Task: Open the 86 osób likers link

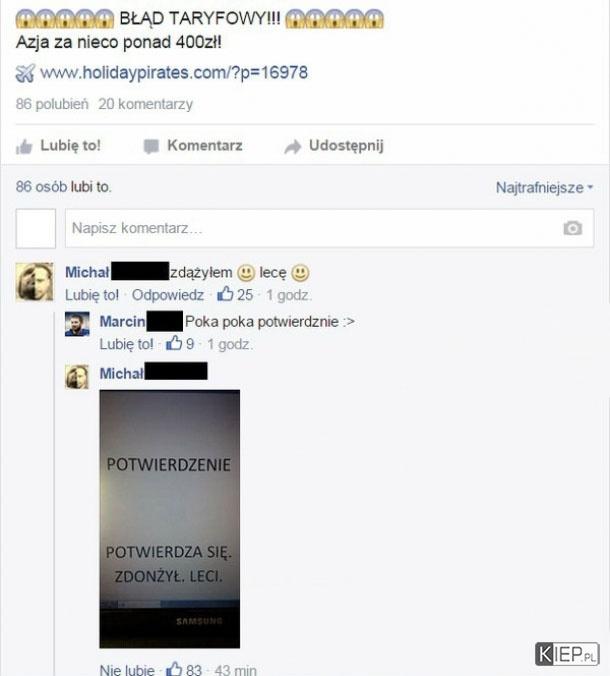Action: (x=41, y=187)
